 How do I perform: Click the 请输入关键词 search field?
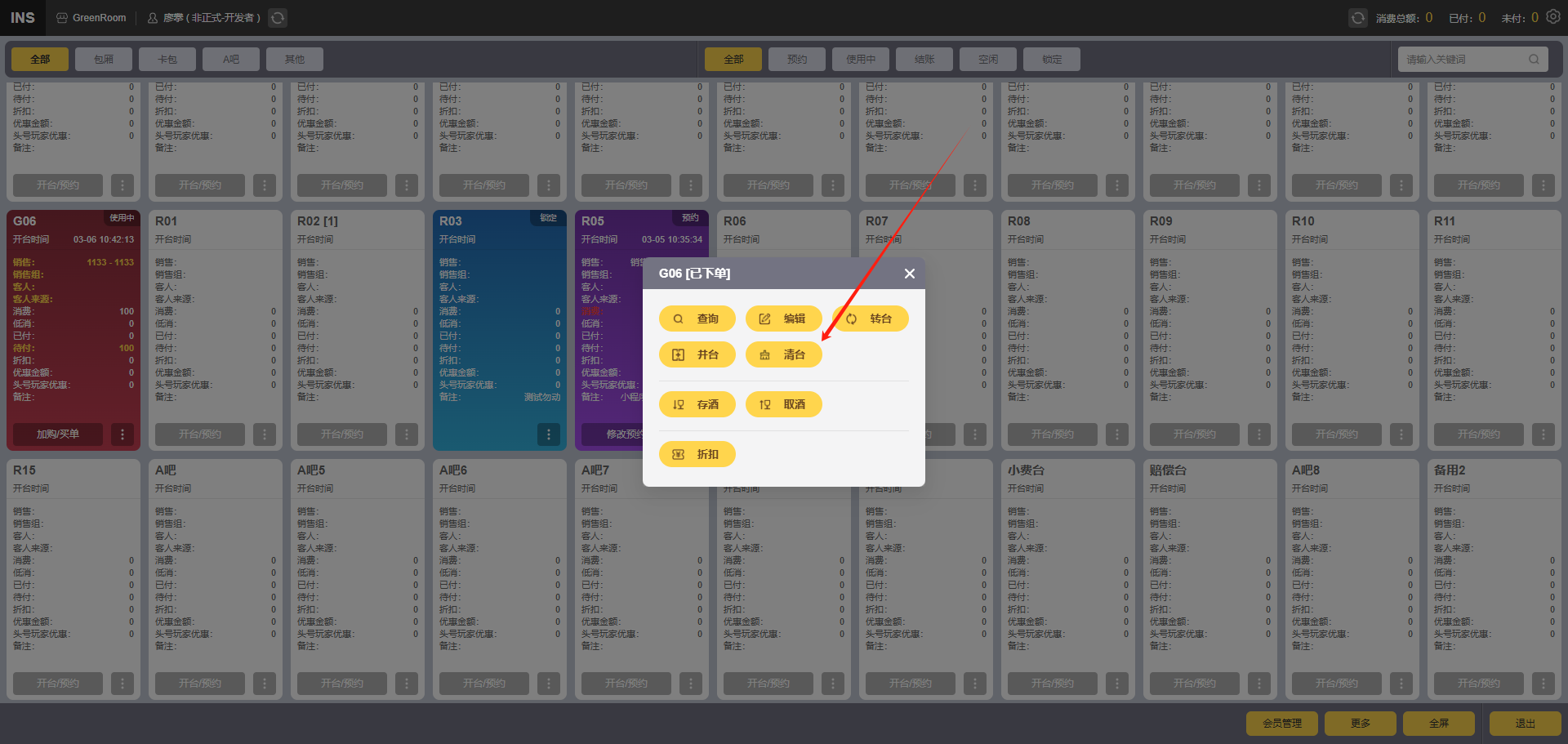click(x=1472, y=59)
